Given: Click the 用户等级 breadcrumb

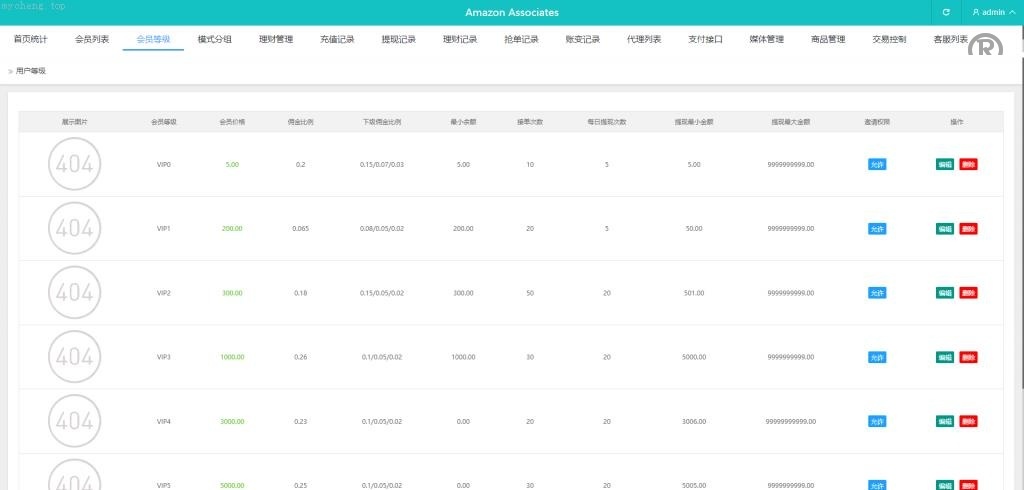Looking at the screenshot, I should (x=31, y=71).
